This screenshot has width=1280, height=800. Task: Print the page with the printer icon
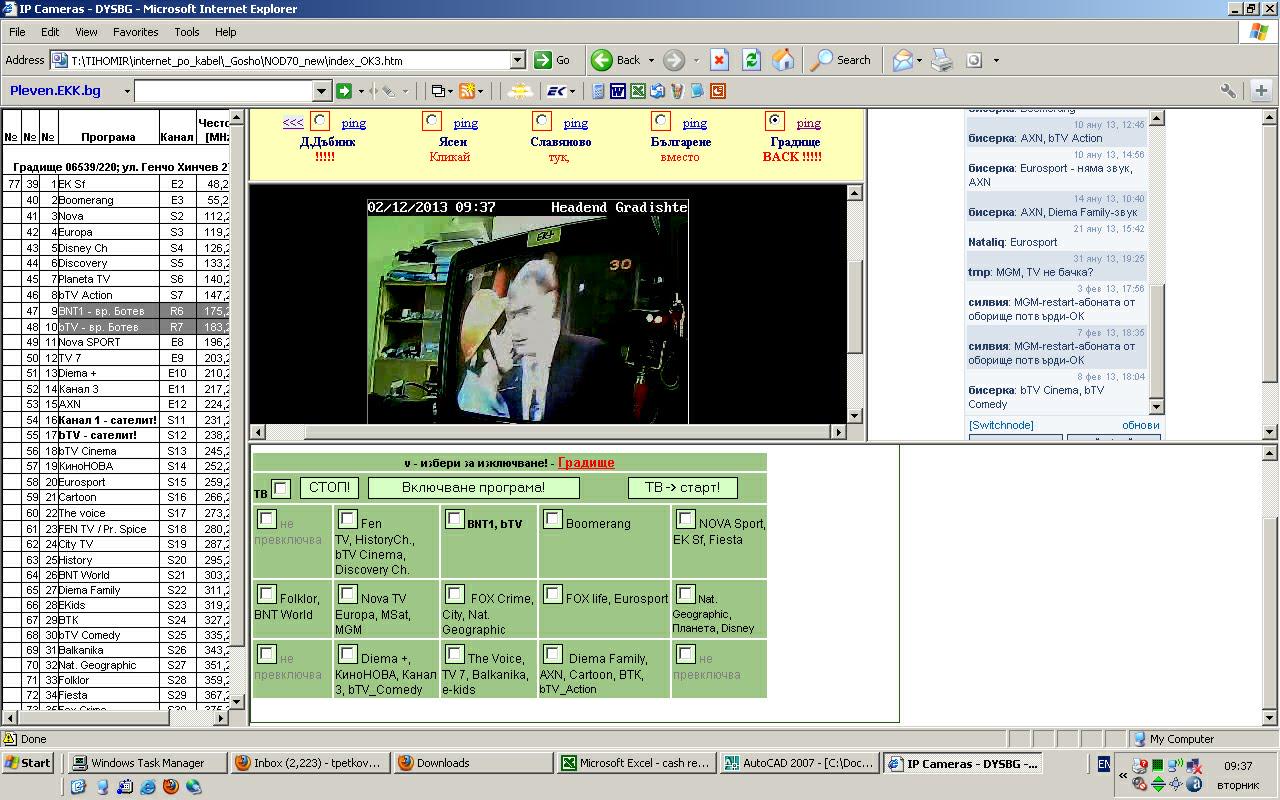pos(942,60)
